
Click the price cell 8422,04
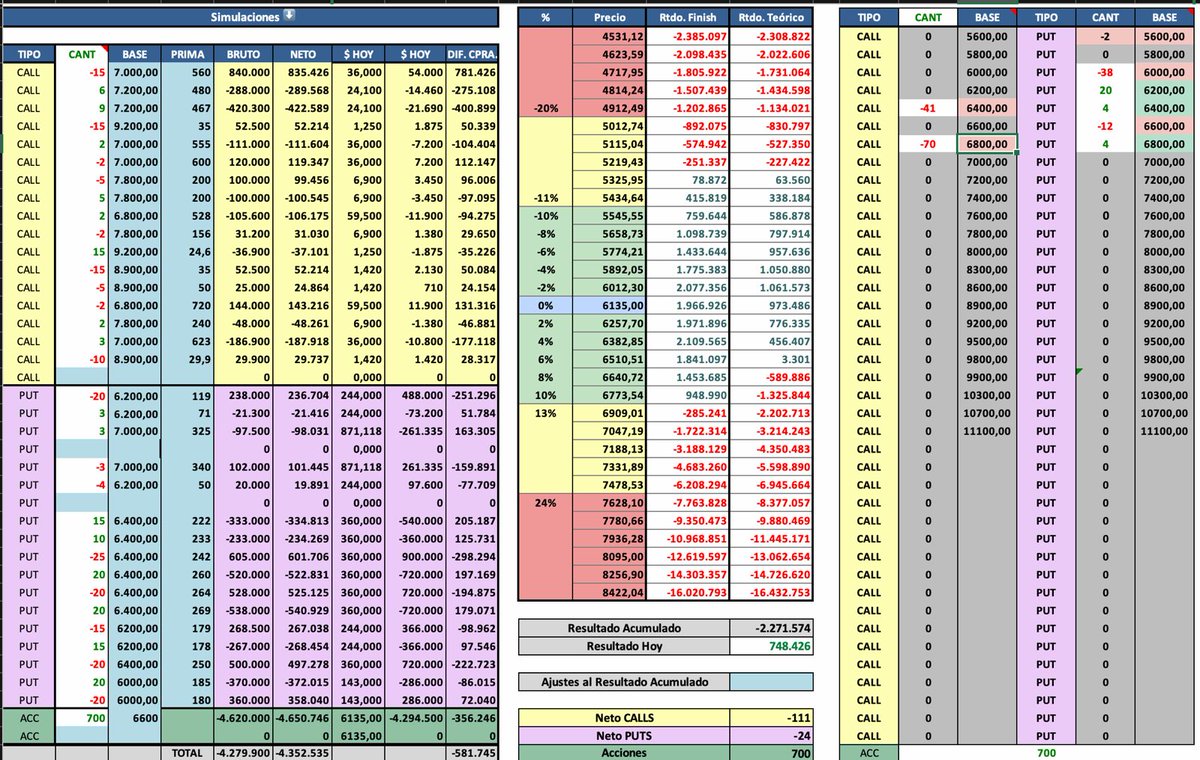[x=609, y=592]
